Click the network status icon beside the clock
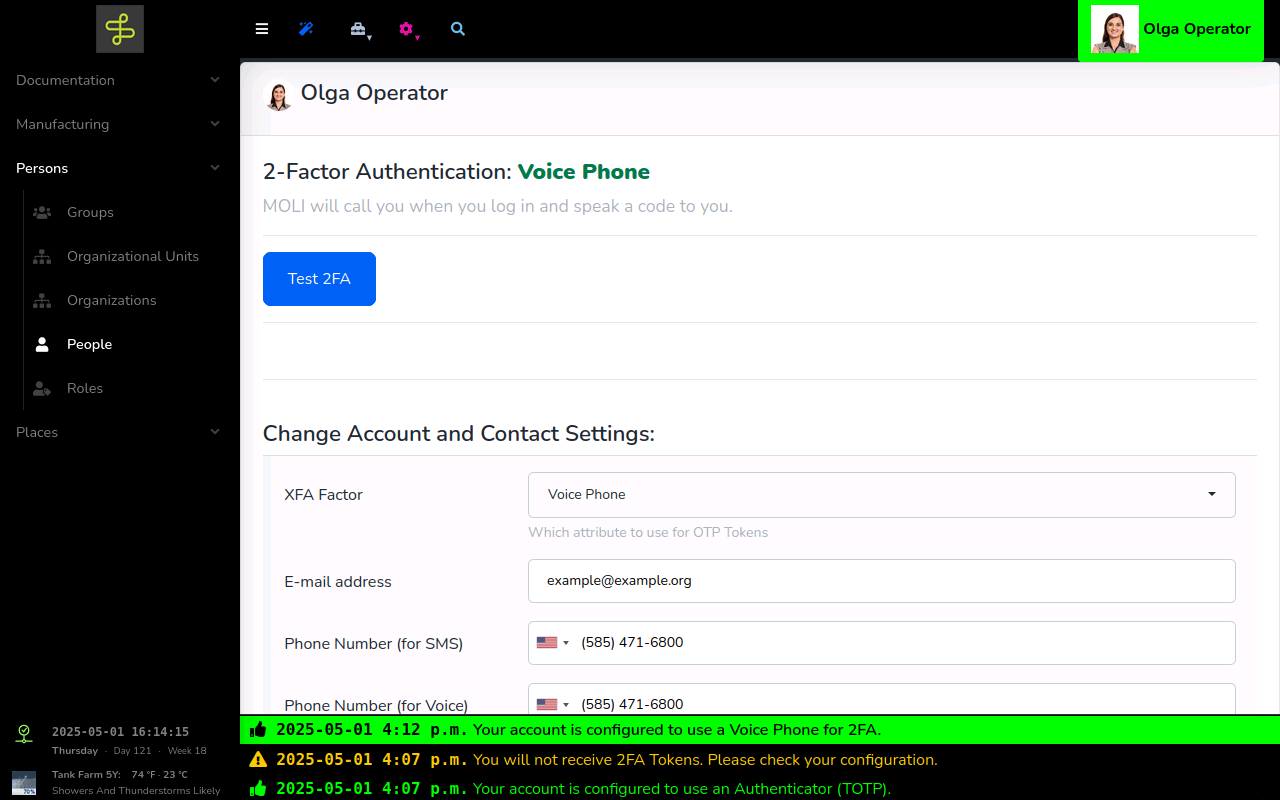 point(24,733)
